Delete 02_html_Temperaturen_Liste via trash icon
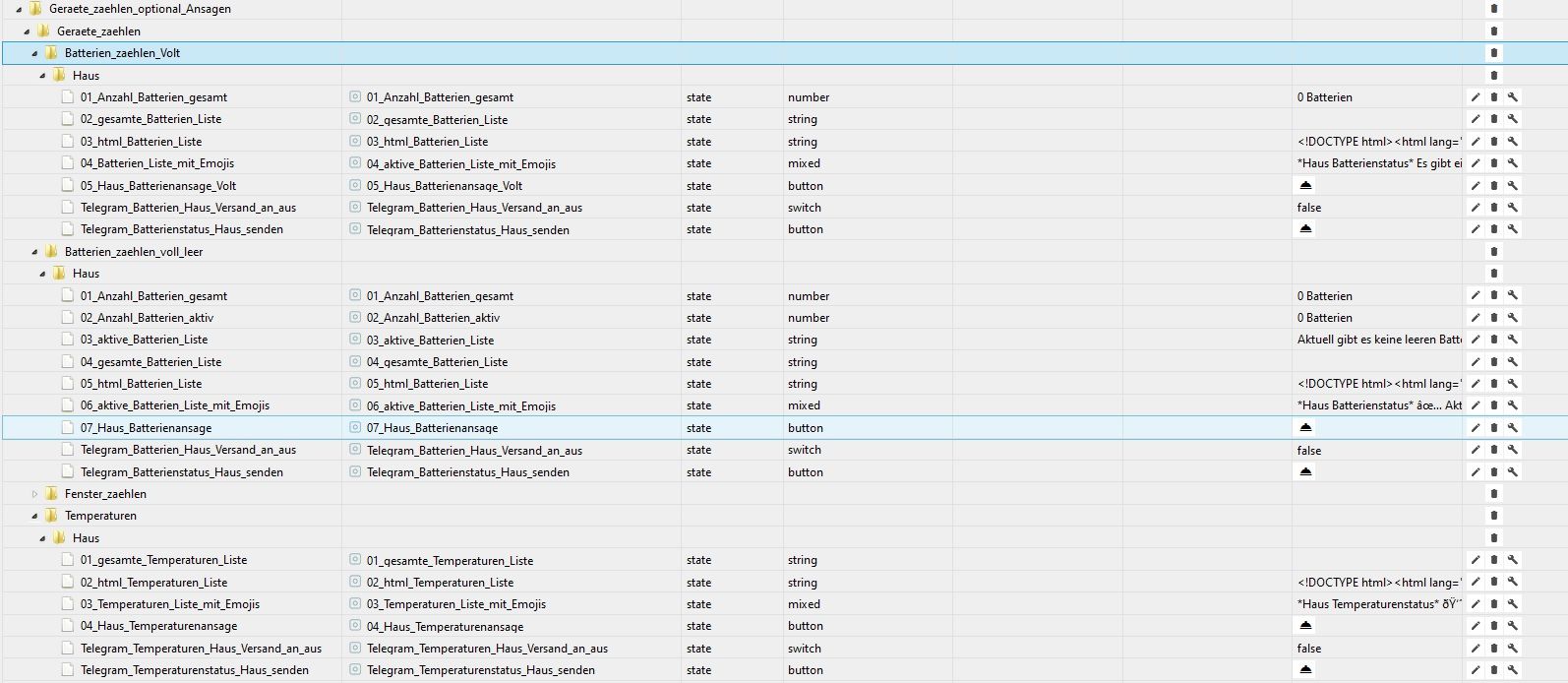The height and width of the screenshot is (683, 1568). click(x=1494, y=583)
